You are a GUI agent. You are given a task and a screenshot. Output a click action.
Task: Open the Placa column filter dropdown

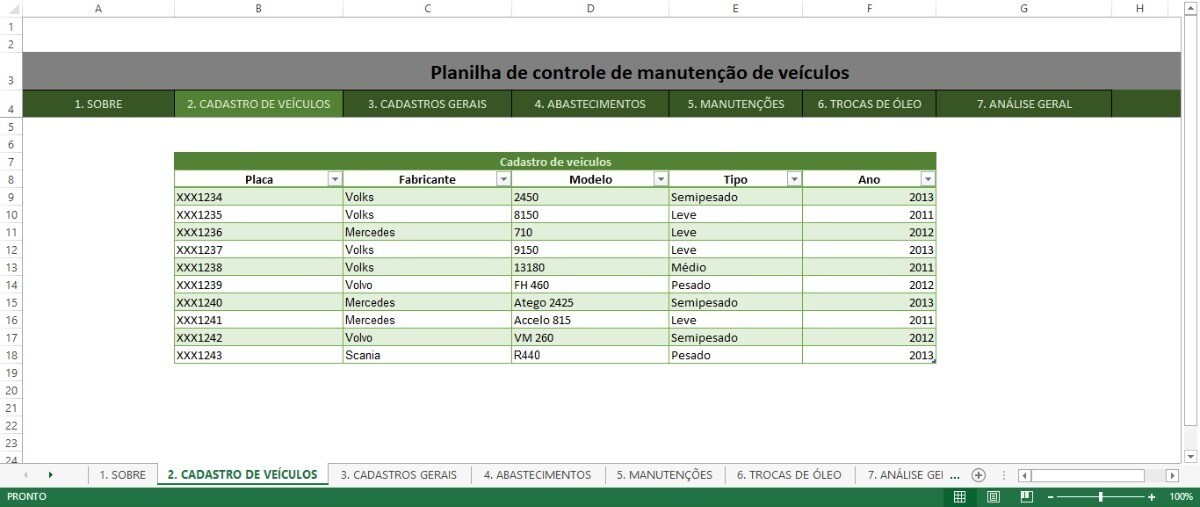coord(334,179)
